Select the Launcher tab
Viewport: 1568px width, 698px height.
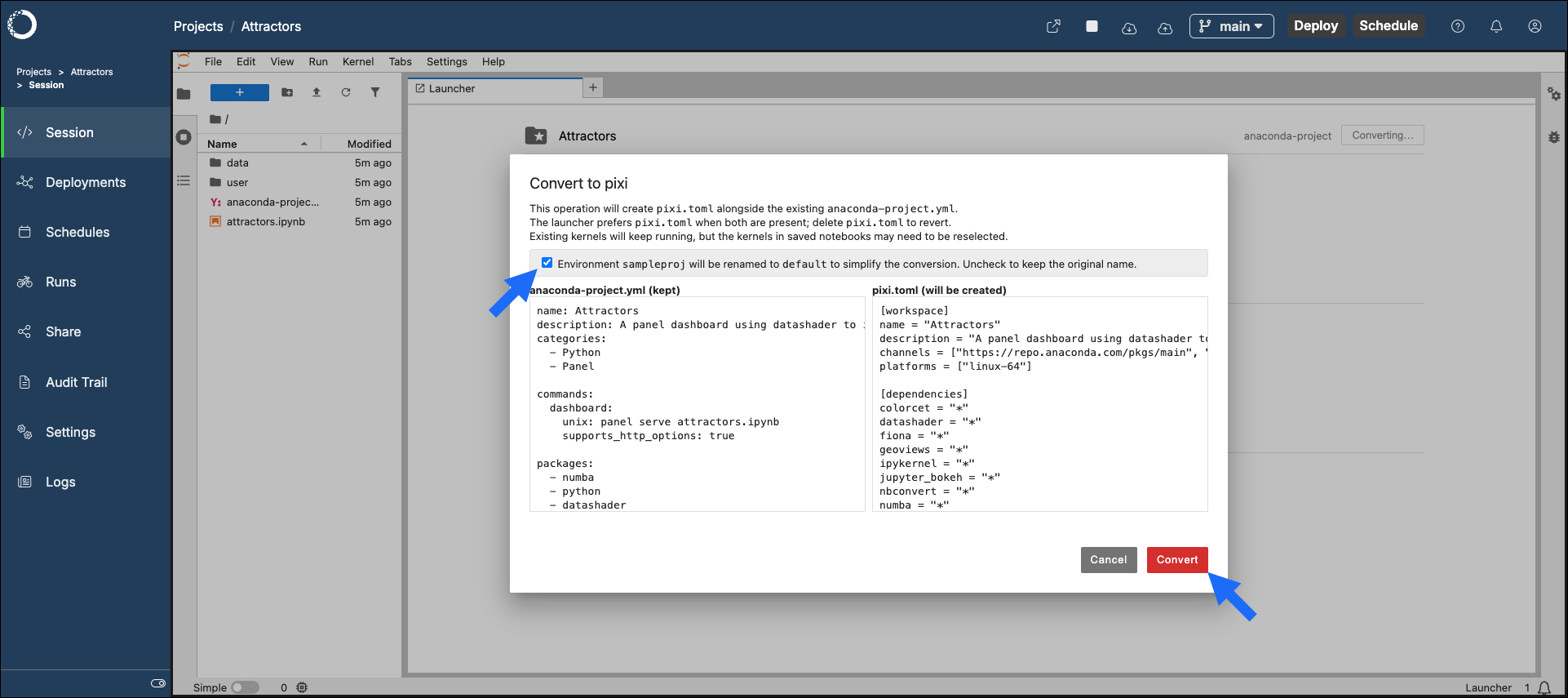495,88
